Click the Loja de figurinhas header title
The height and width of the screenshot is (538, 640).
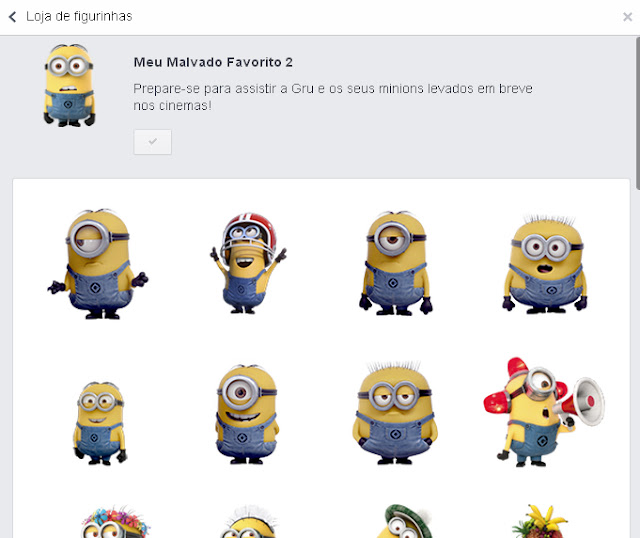point(79,16)
